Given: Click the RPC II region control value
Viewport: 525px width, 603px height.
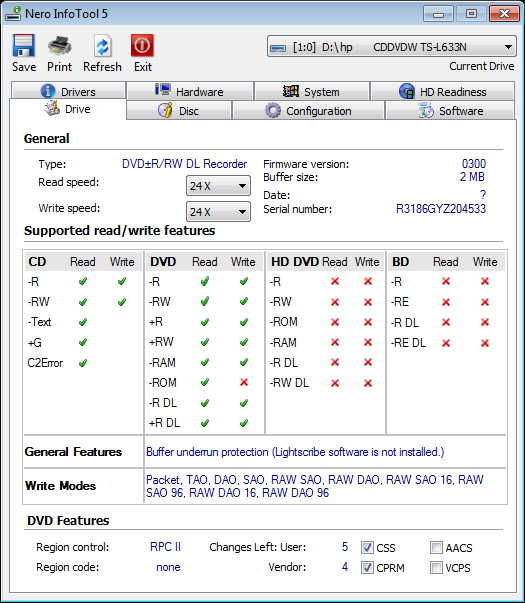Looking at the screenshot, I should coord(165,546).
